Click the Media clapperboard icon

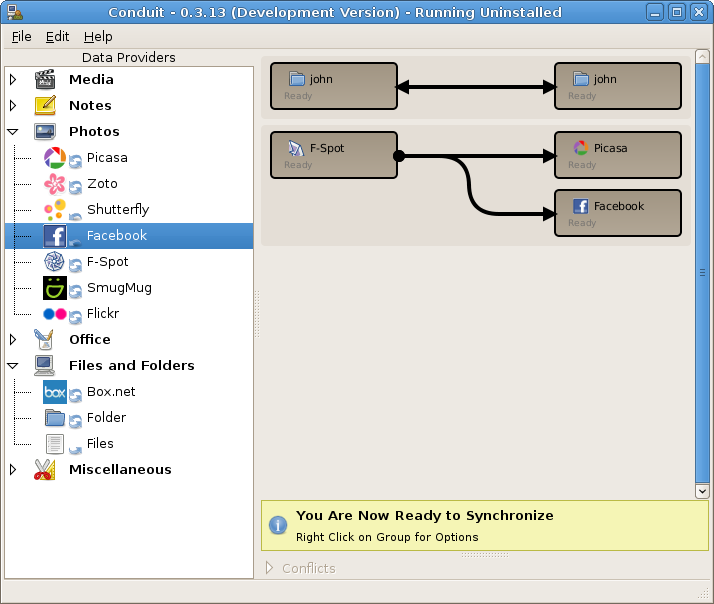(45, 79)
